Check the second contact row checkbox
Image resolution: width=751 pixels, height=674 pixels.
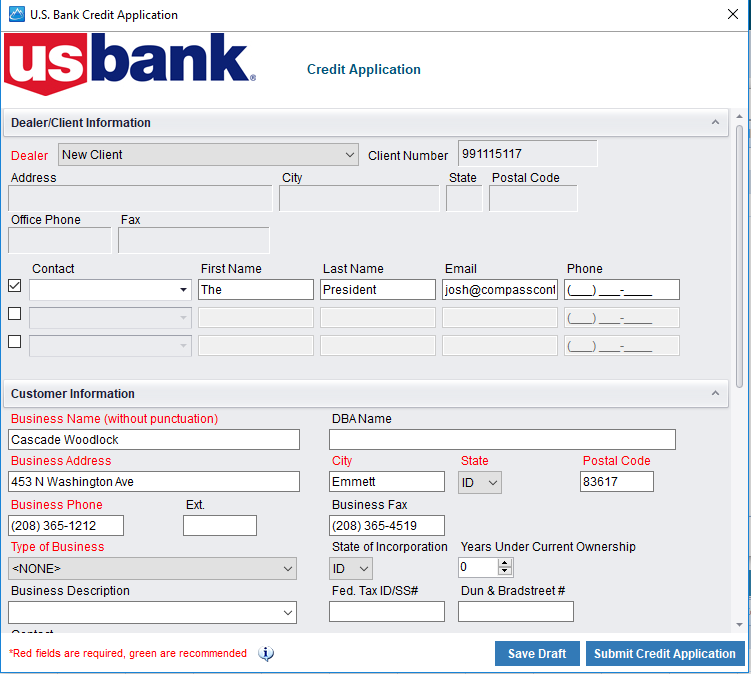pos(15,314)
